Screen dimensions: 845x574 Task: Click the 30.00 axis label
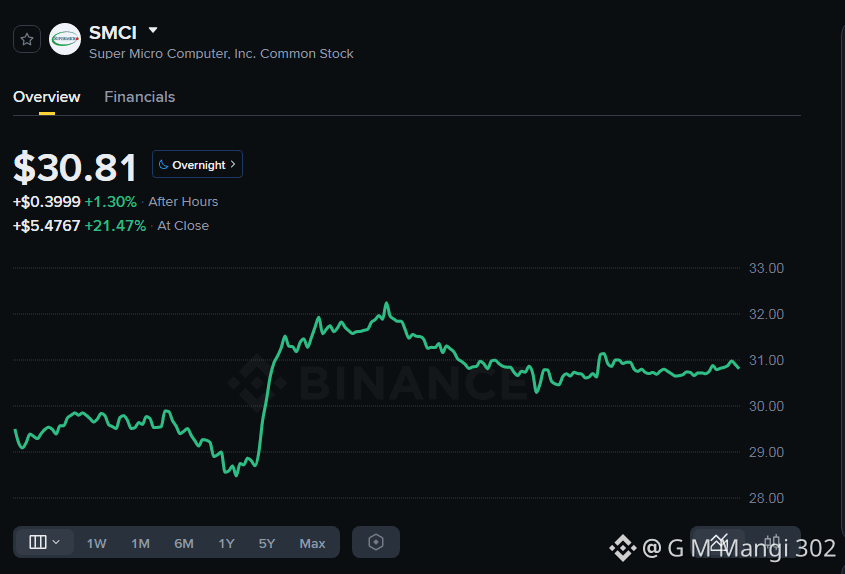click(766, 406)
